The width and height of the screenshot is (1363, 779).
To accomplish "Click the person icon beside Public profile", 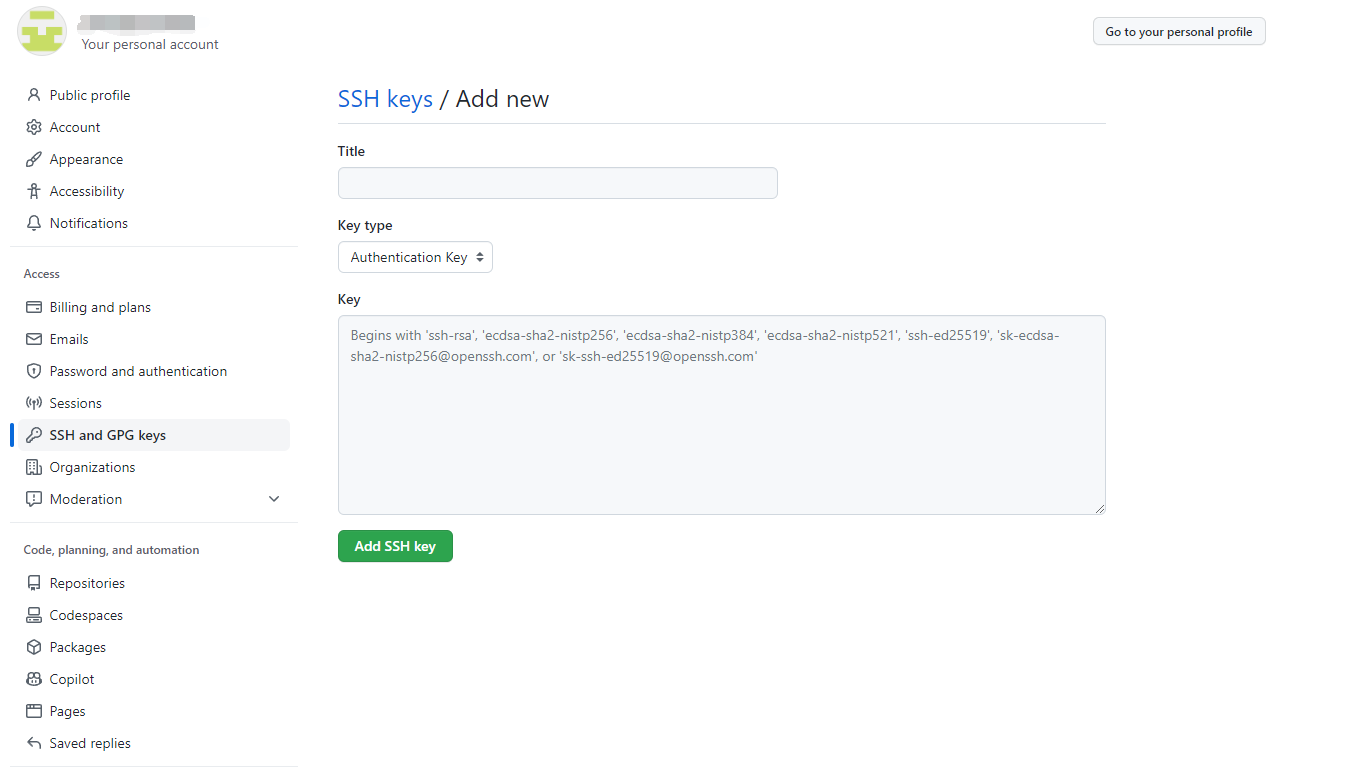I will point(34,95).
